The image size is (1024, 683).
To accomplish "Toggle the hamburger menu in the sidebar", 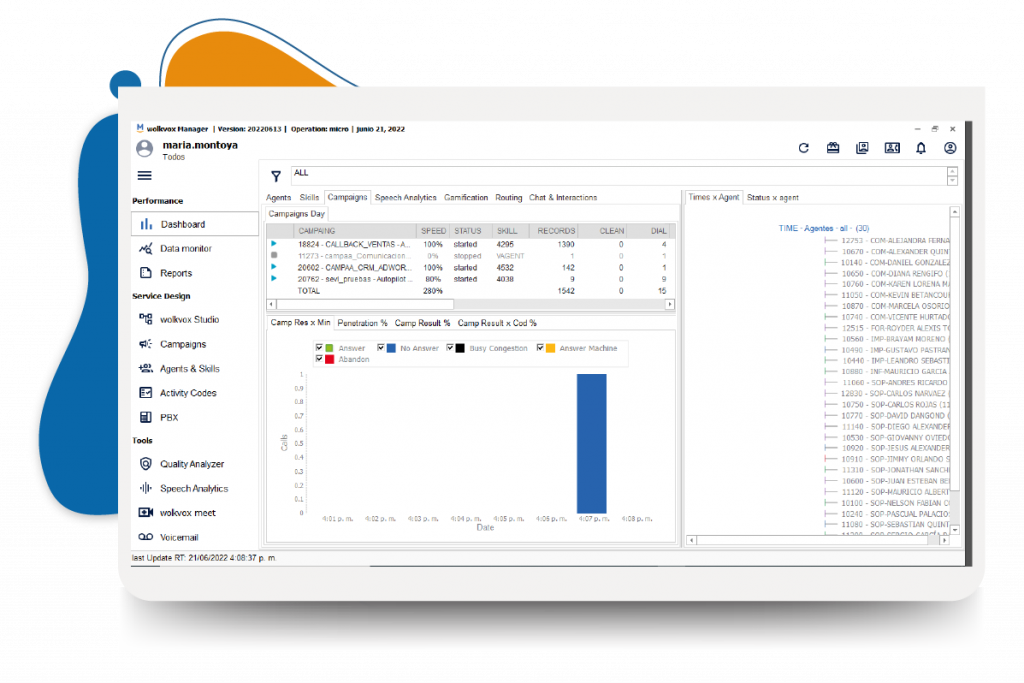I will (x=144, y=176).
